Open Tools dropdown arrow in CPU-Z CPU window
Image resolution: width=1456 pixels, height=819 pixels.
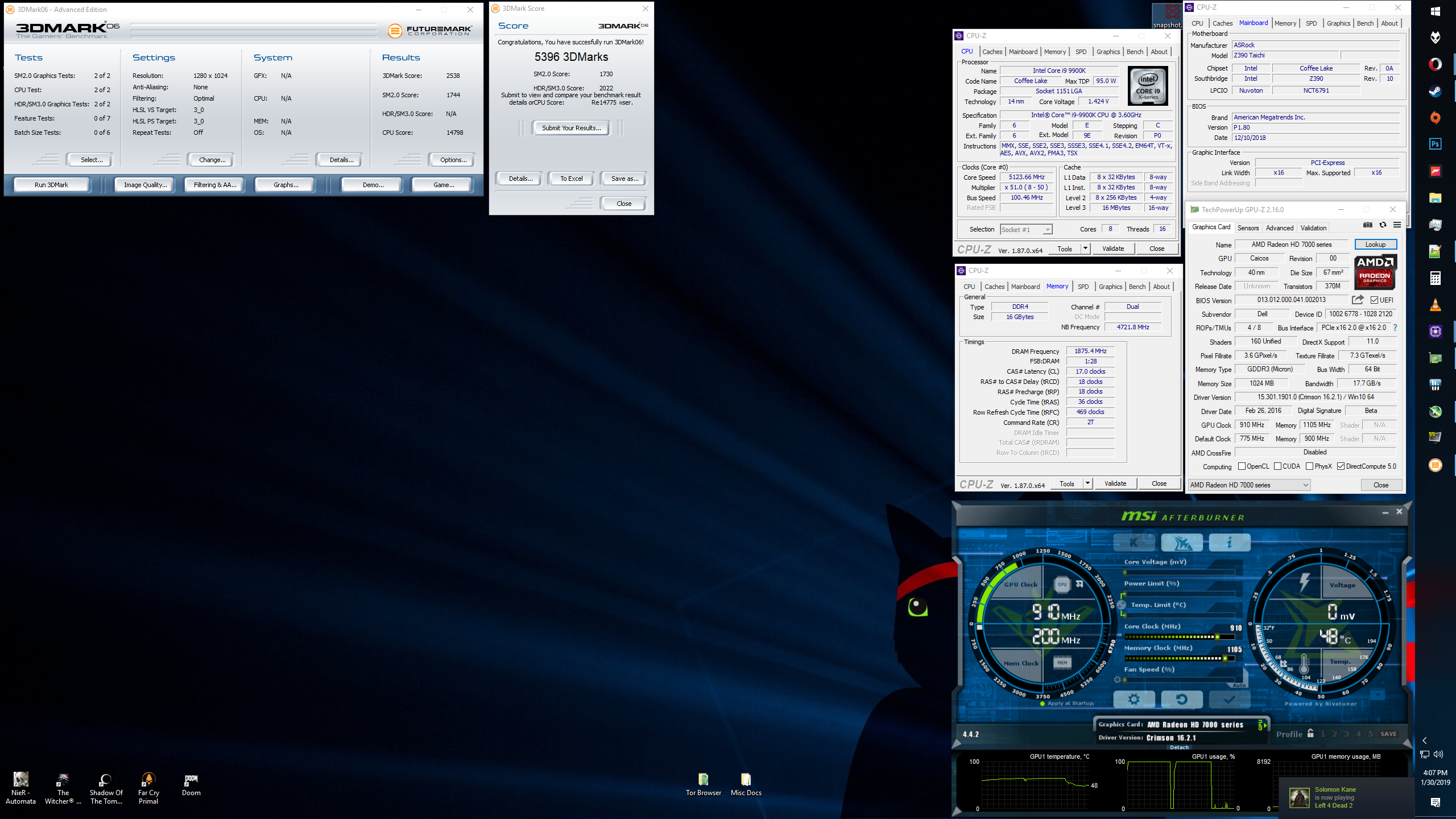(x=1085, y=249)
